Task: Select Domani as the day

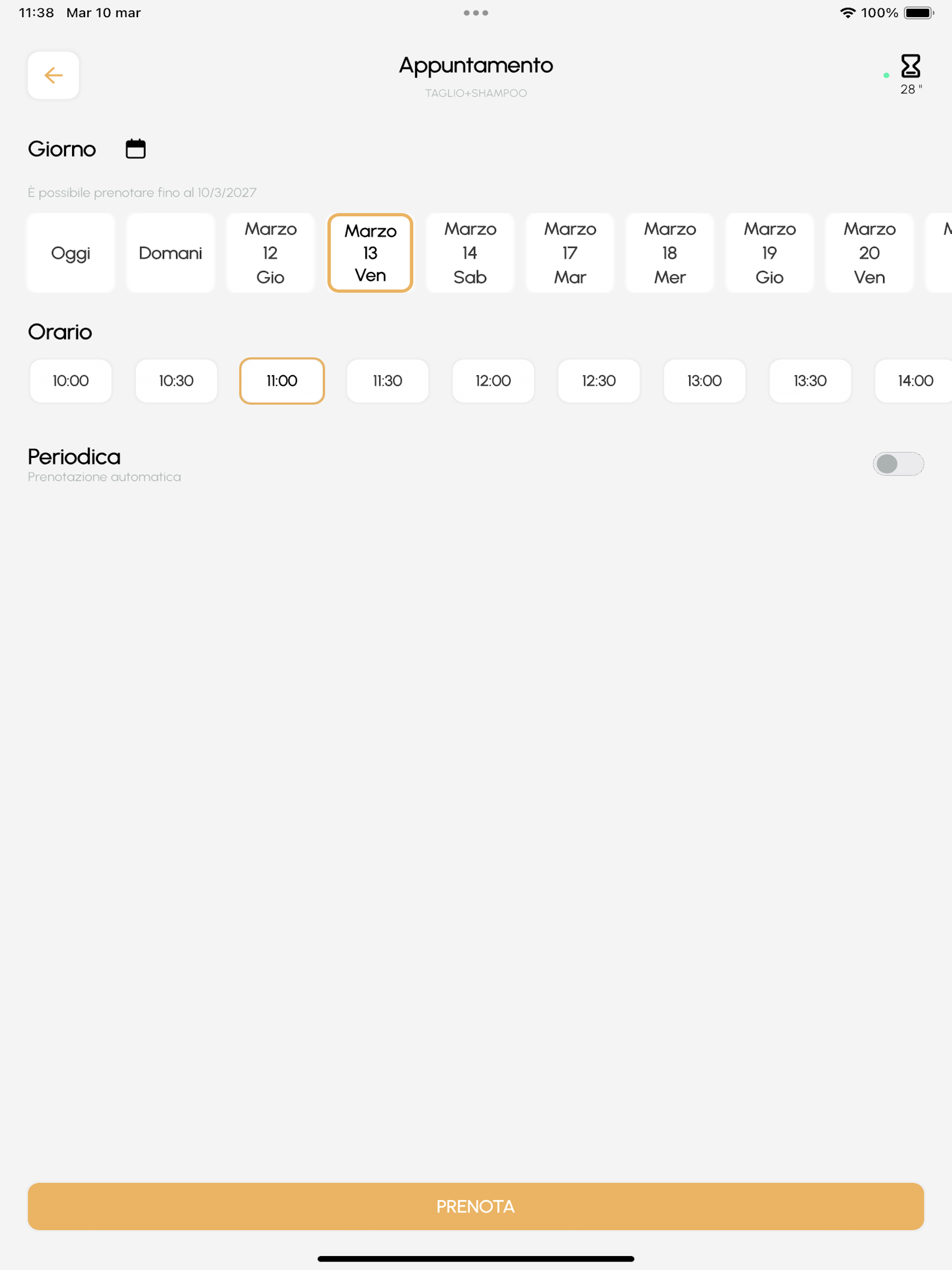Action: coord(171,253)
